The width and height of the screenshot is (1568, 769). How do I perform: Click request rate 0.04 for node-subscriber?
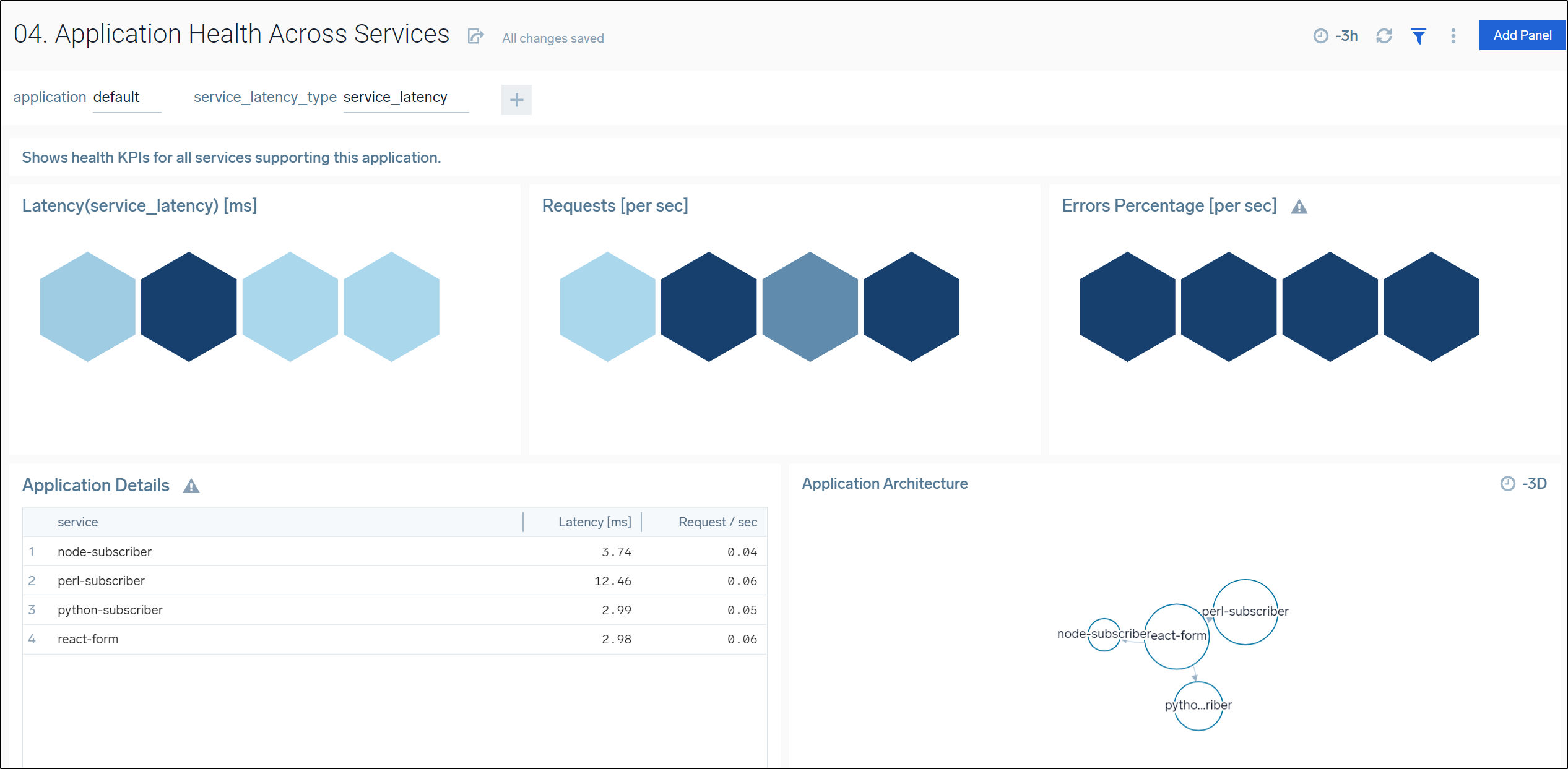point(742,552)
